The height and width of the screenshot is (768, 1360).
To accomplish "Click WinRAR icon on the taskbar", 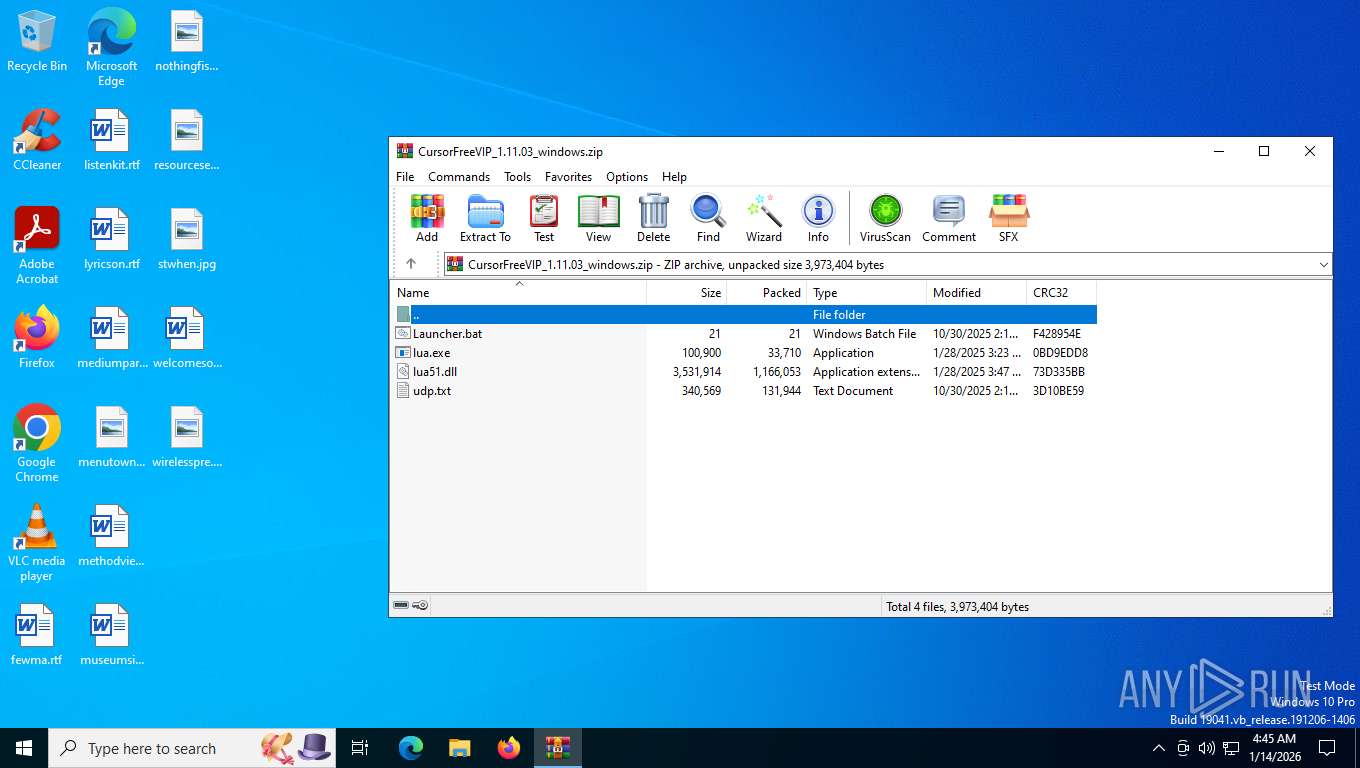I will pyautogui.click(x=558, y=748).
